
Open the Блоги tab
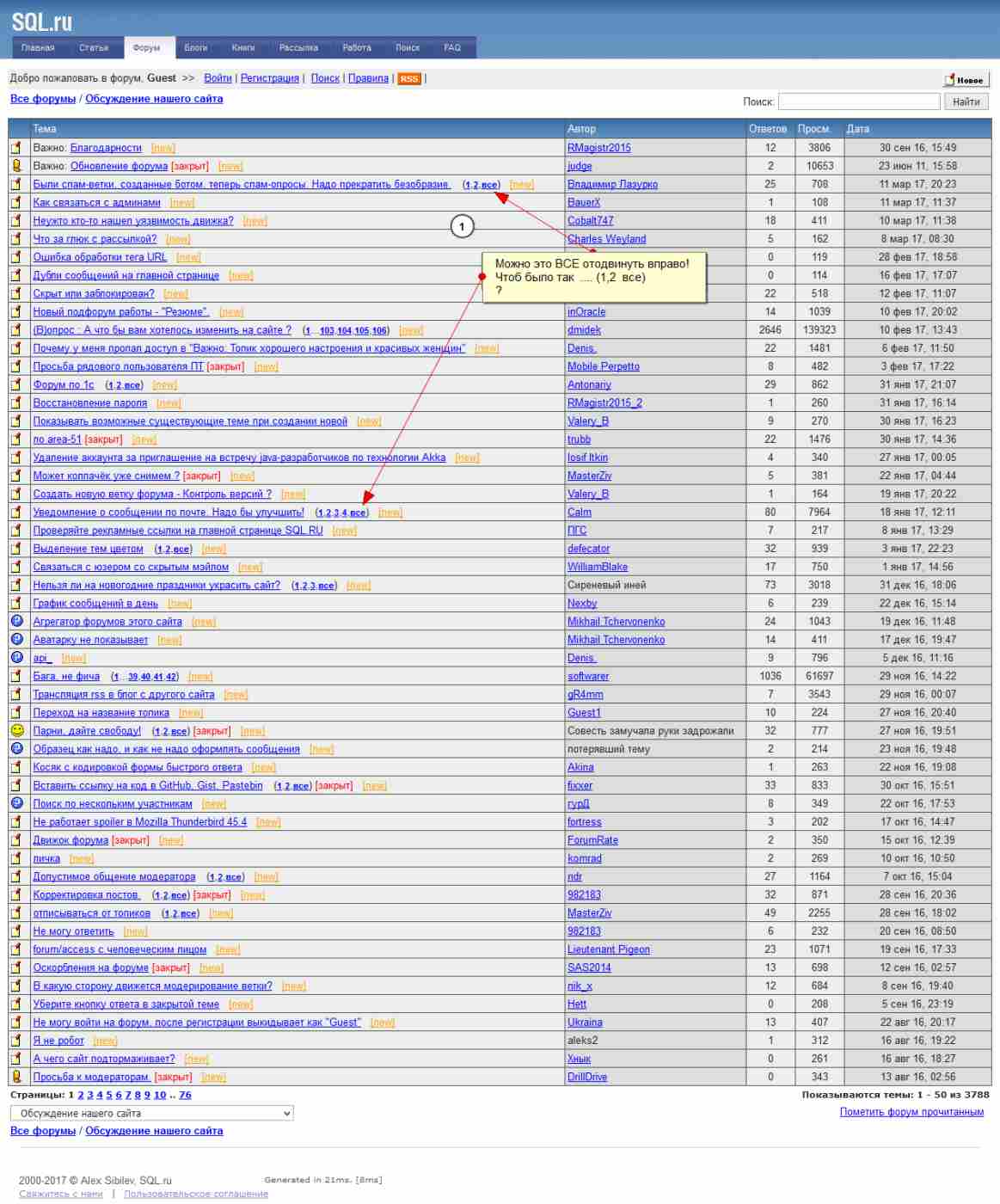point(196,48)
